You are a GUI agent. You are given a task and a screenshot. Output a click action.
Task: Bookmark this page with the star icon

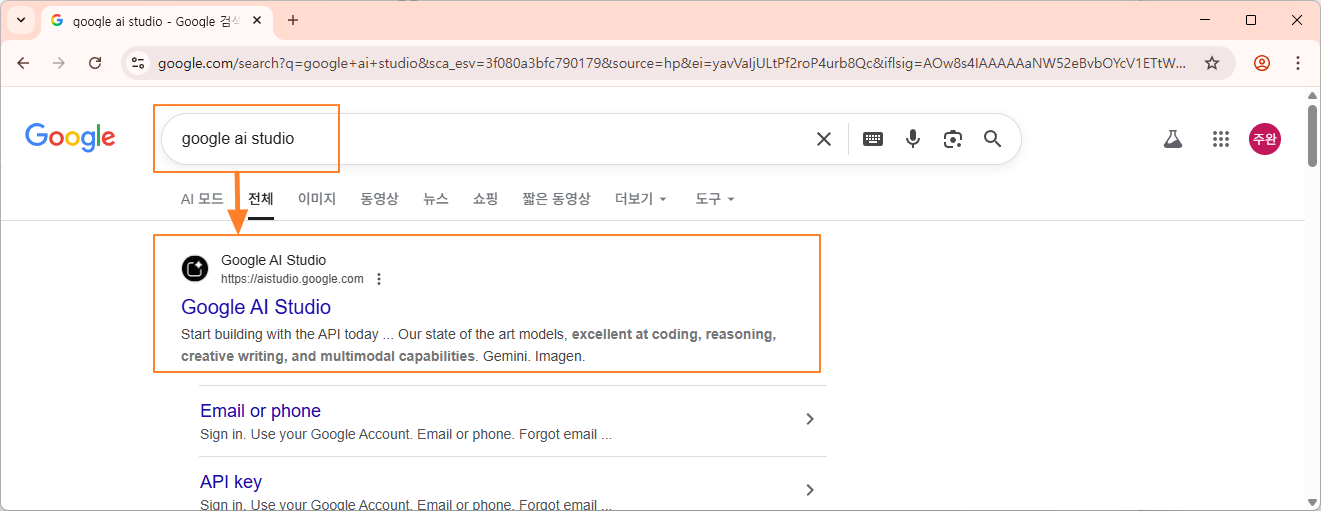[1212, 63]
